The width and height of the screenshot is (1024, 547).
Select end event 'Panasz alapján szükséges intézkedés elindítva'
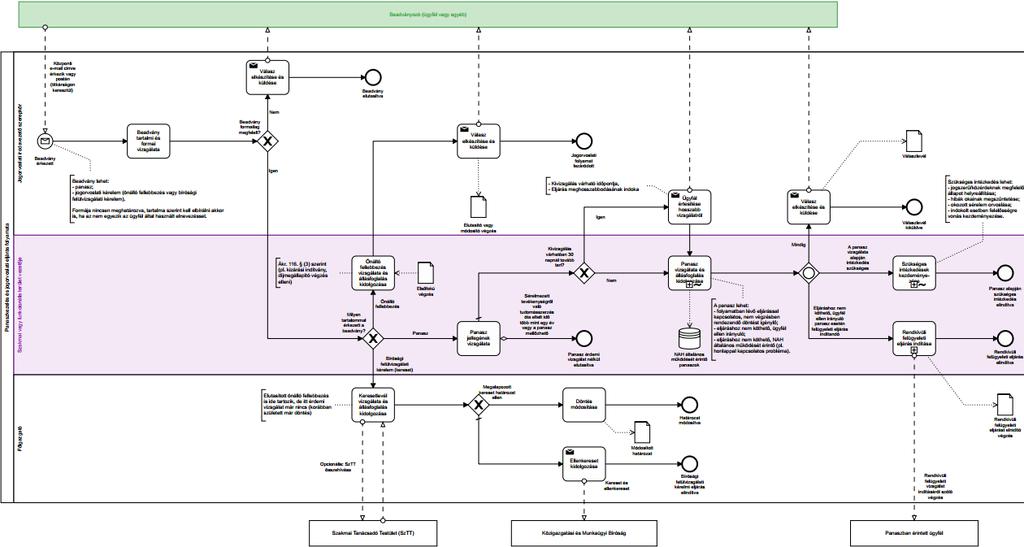click(x=1006, y=272)
